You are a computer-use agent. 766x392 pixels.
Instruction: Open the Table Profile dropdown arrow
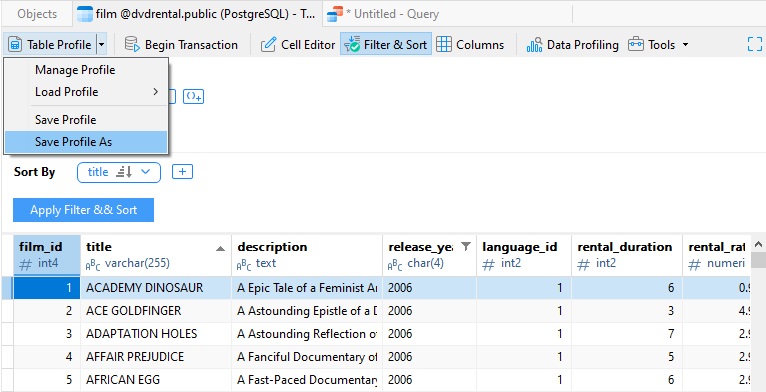101,45
